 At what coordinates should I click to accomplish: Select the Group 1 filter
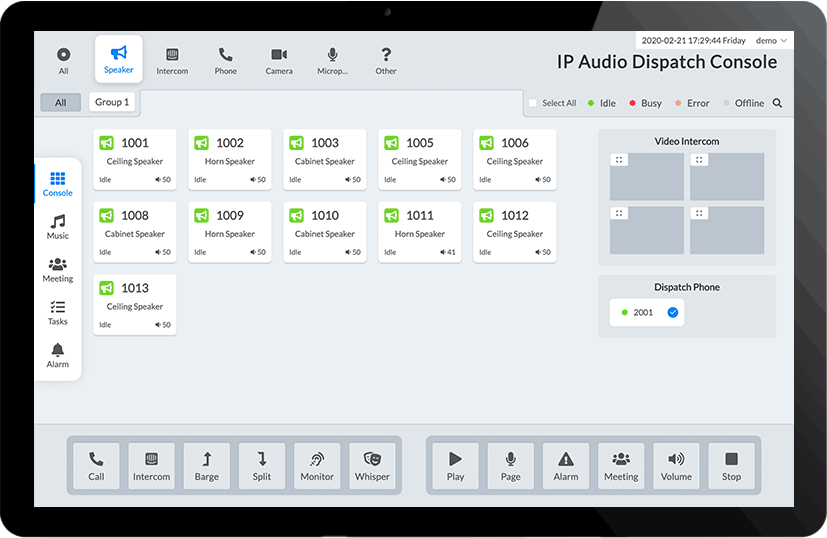112,102
